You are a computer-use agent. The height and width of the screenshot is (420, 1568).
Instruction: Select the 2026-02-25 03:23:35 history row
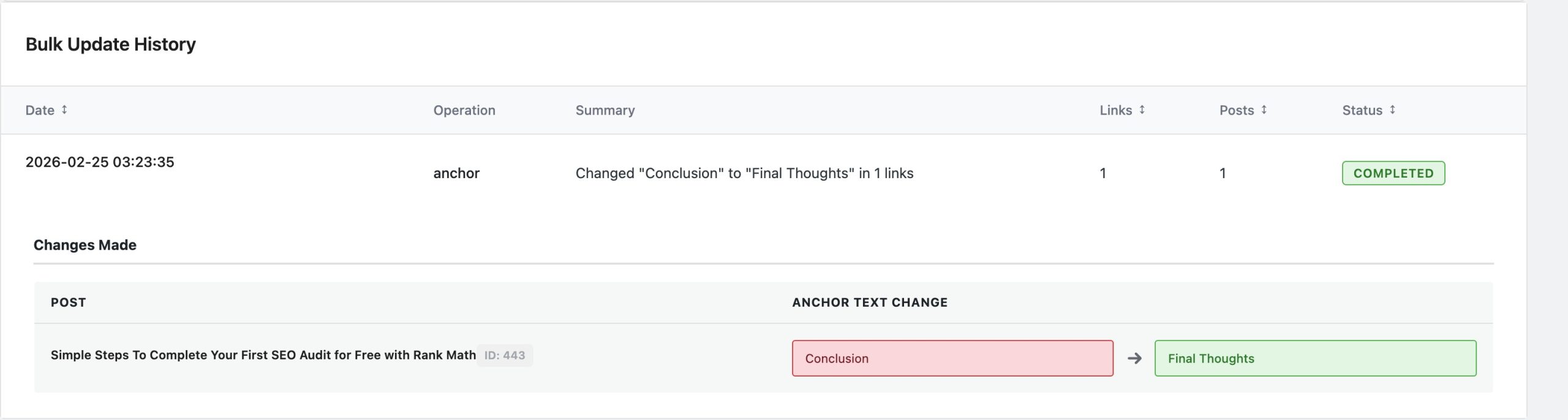pyautogui.click(x=100, y=162)
